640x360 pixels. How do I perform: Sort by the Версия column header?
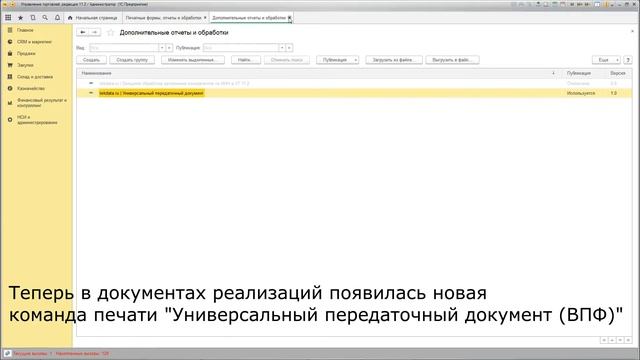(618, 73)
